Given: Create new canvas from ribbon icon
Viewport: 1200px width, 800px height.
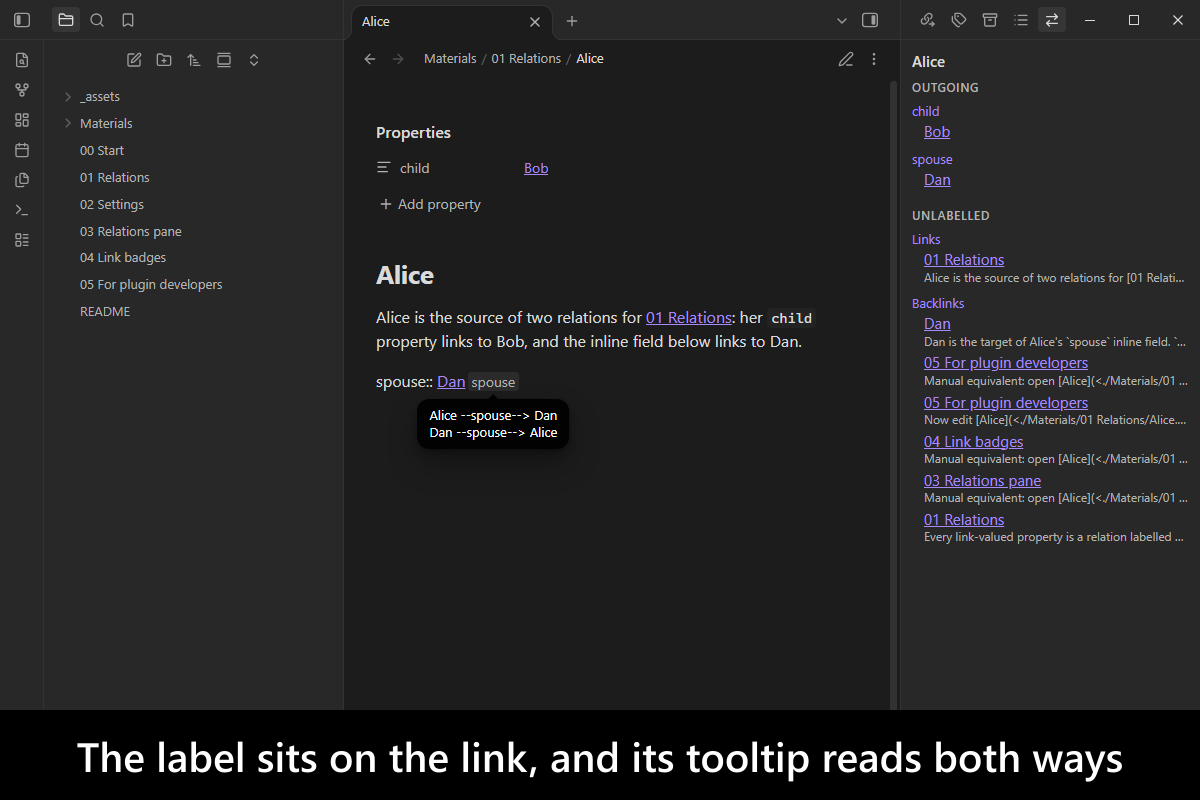Looking at the screenshot, I should point(22,120).
